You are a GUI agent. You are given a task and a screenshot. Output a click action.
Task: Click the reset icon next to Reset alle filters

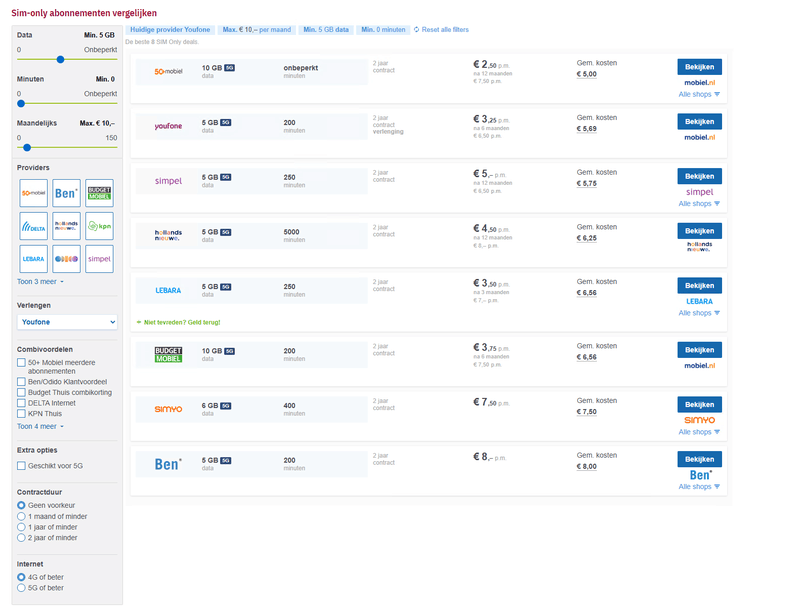pos(416,30)
